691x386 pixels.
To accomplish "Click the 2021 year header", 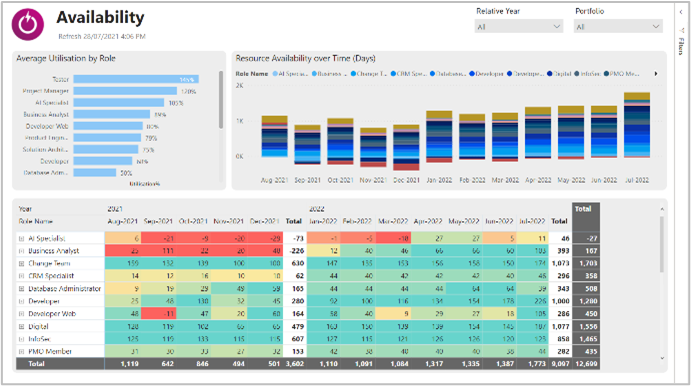I will (115, 209).
